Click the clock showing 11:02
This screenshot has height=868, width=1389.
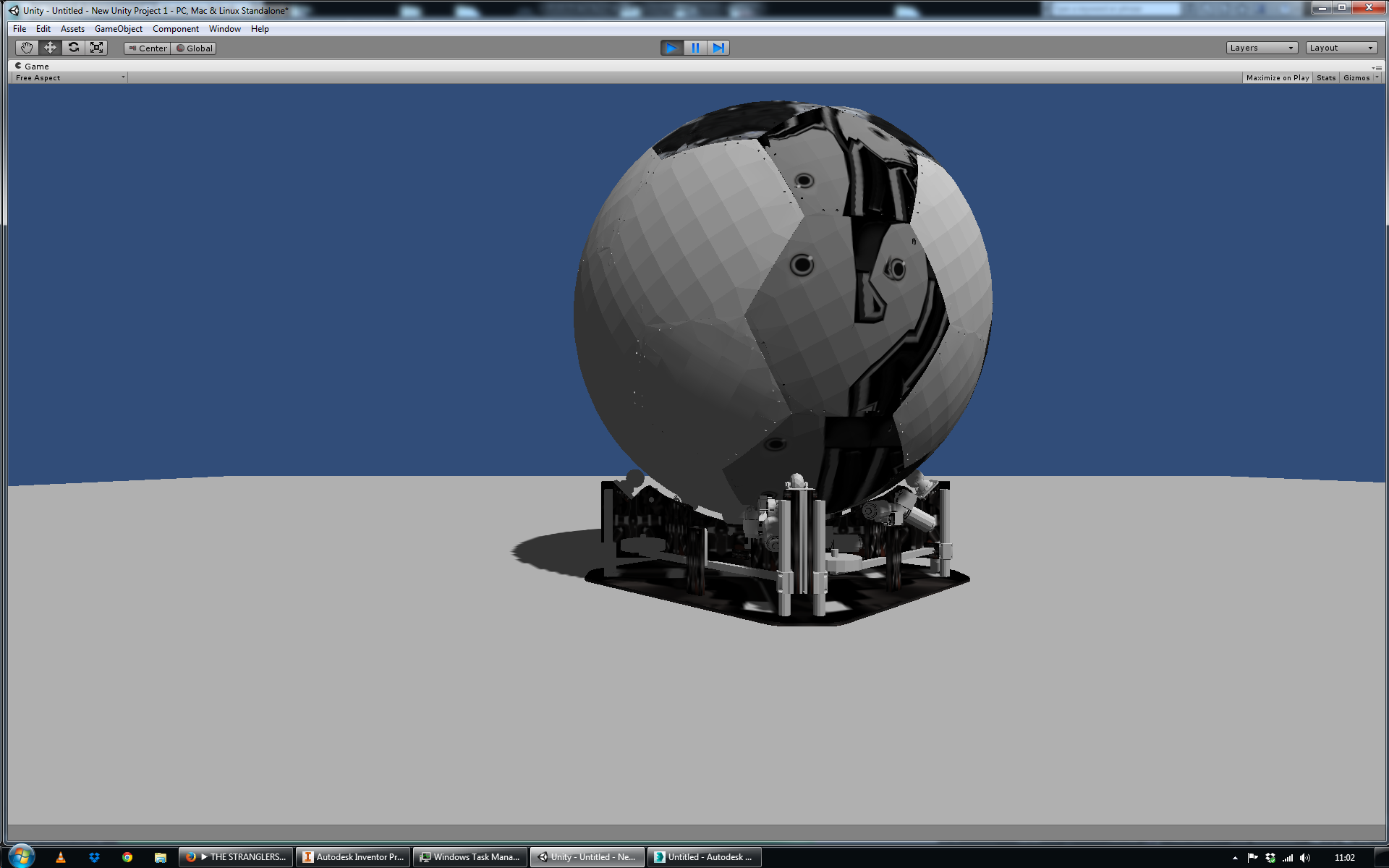click(x=1344, y=858)
